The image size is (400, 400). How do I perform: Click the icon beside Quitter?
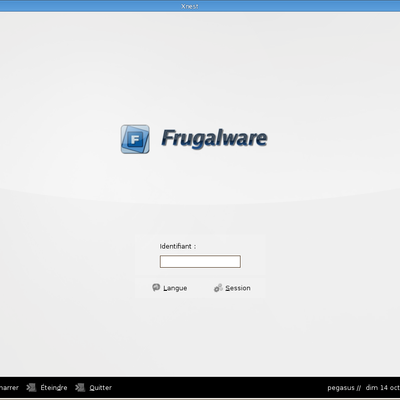tap(80, 387)
